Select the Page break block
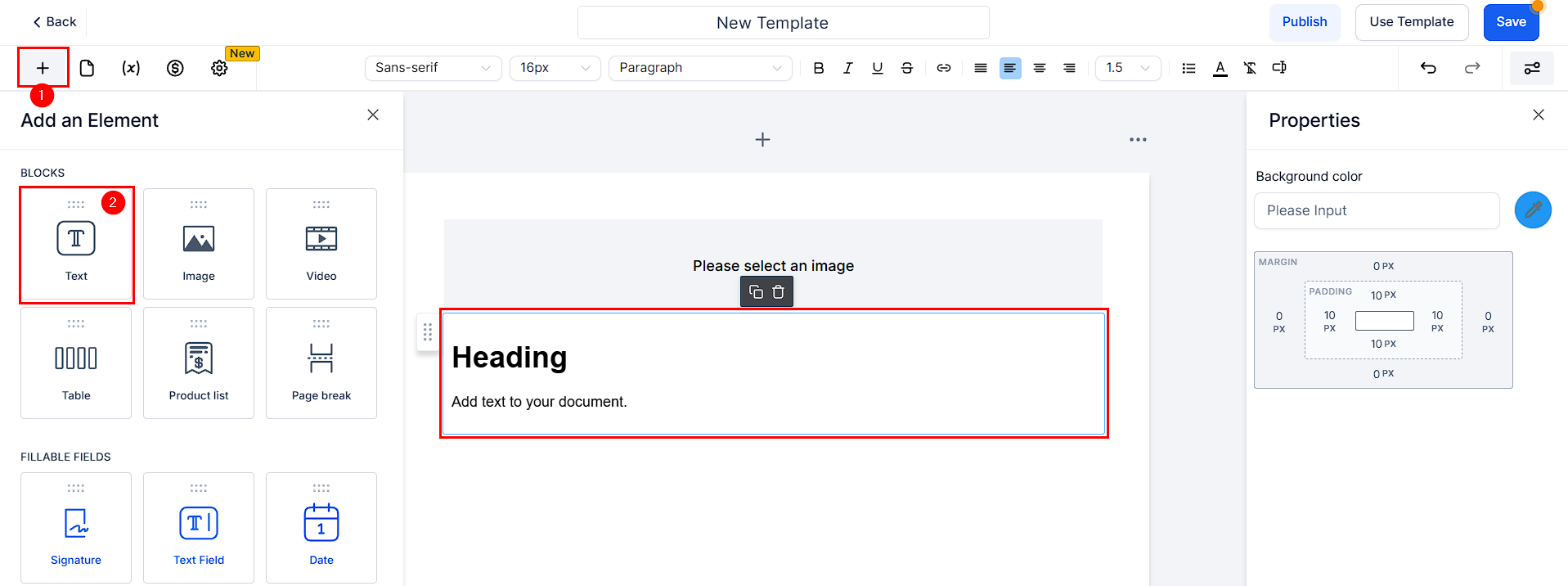This screenshot has height=586, width=1568. [x=321, y=363]
